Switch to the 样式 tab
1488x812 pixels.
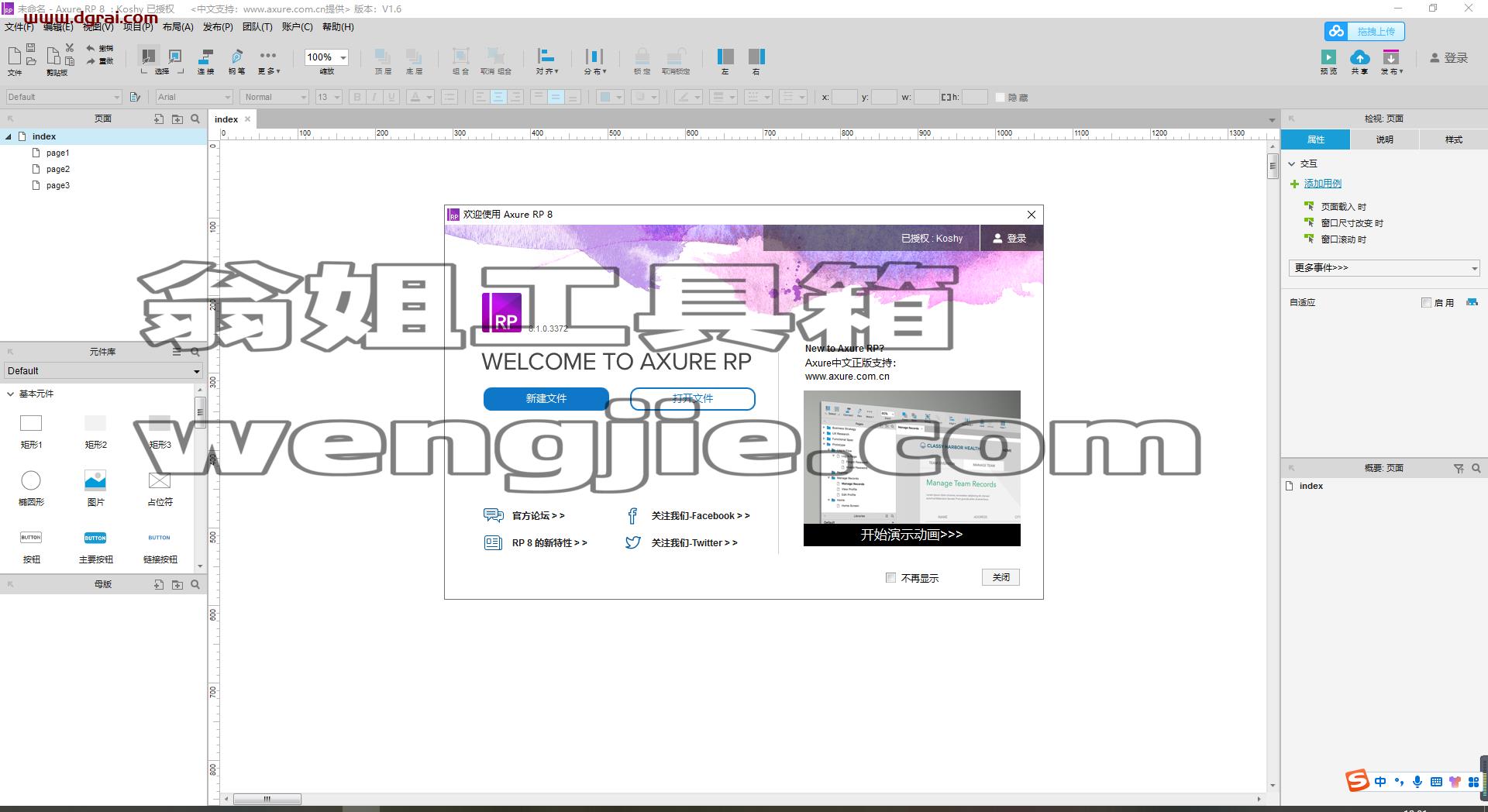tap(1453, 139)
